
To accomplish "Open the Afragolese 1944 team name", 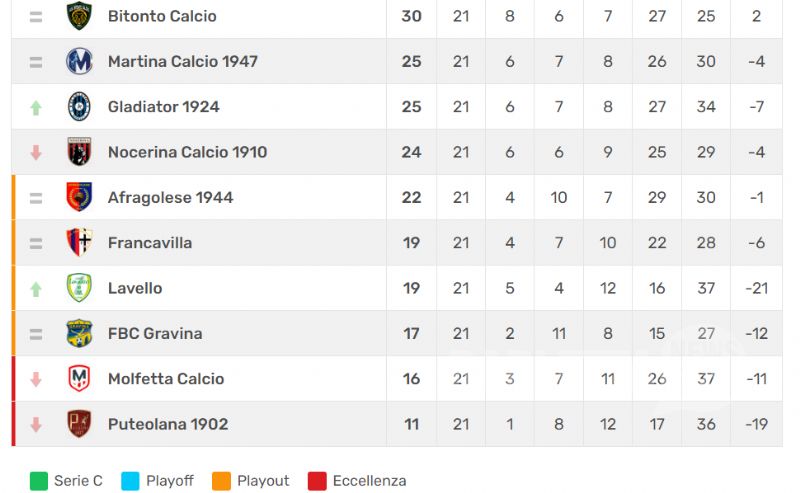I will [x=170, y=198].
